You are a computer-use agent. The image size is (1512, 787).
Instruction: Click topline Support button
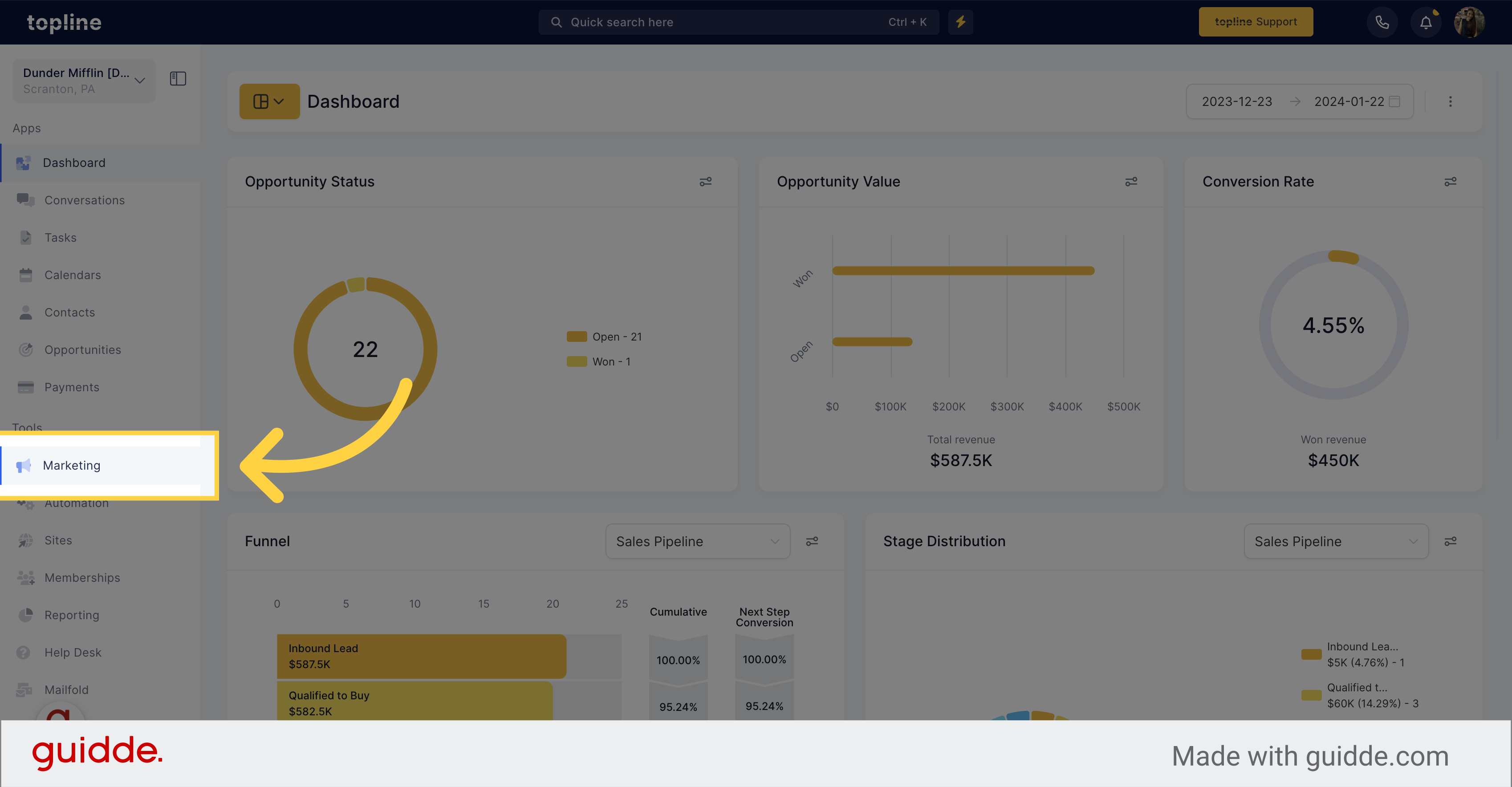[x=1256, y=21]
